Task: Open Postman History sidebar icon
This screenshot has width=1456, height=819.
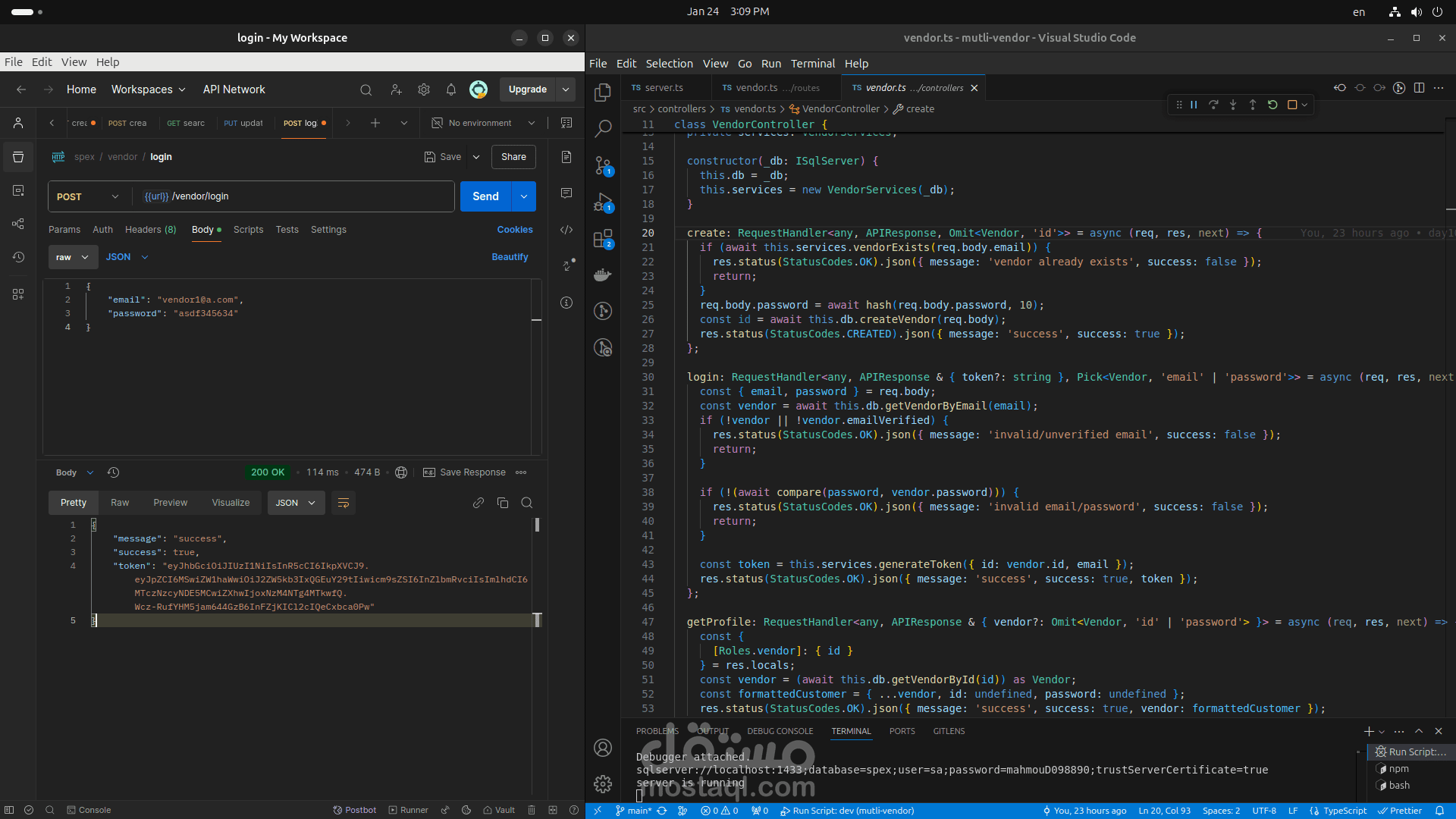Action: [18, 257]
